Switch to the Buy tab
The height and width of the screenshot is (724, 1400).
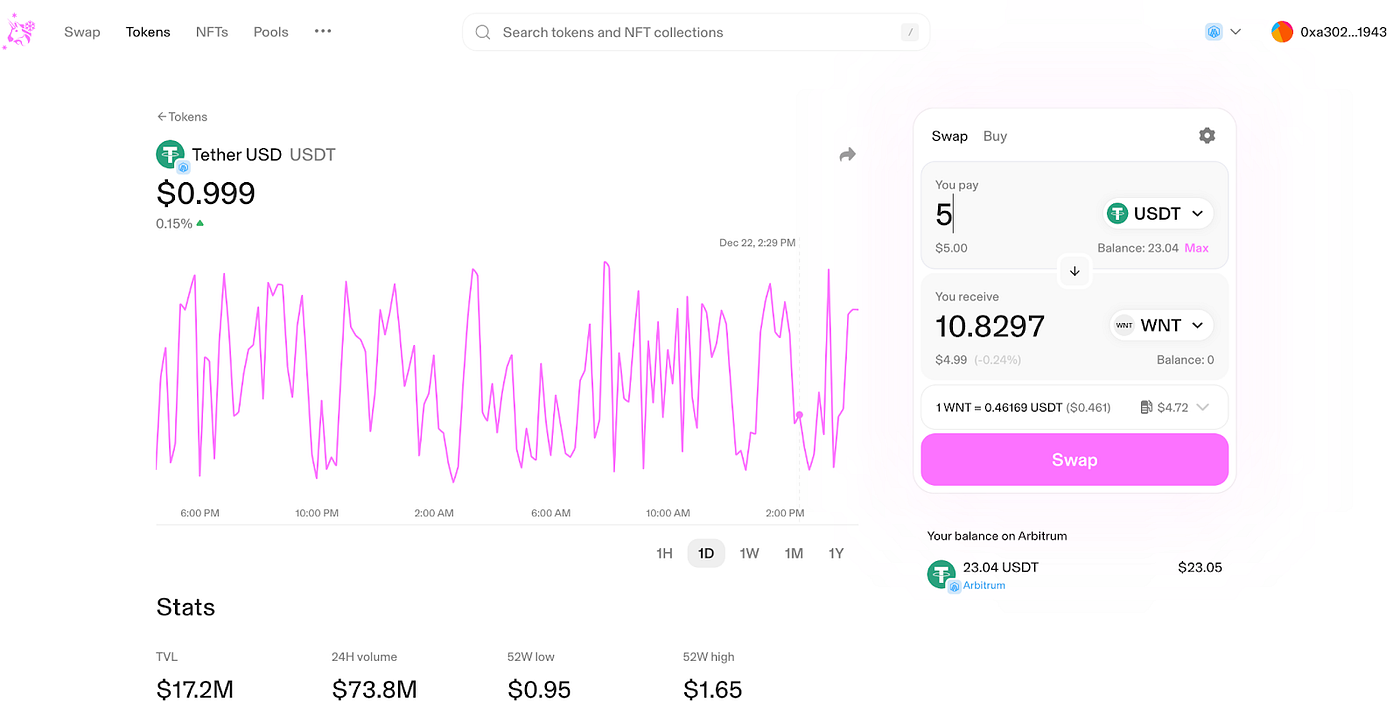pos(995,136)
